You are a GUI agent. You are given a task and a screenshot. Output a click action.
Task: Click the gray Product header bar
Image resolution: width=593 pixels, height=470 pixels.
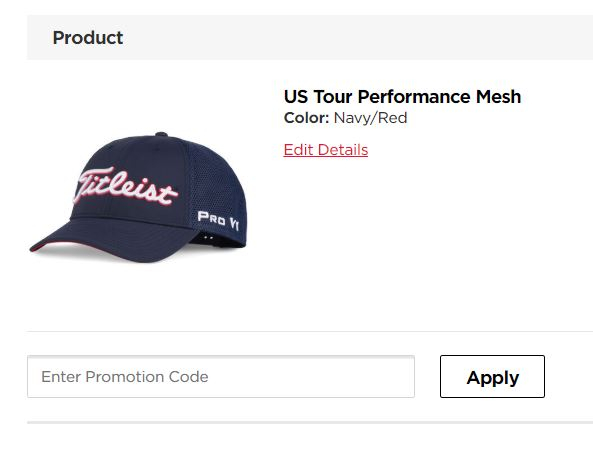pyautogui.click(x=310, y=37)
